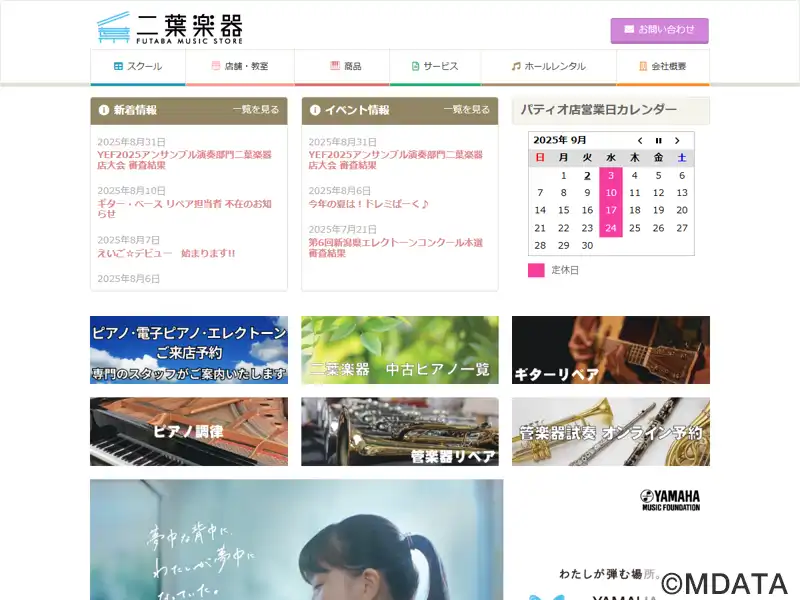This screenshot has height=600, width=800.
Task: Open the ピアノ調律 banner image
Action: (189, 432)
